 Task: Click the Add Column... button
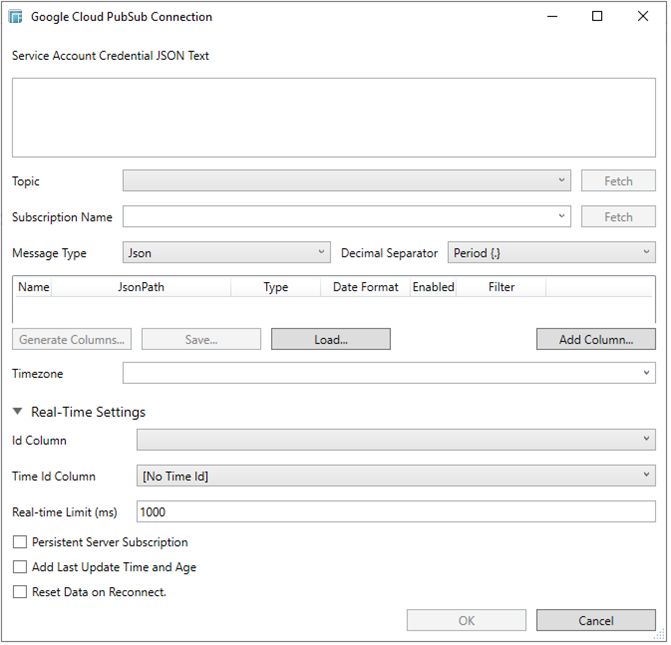595,339
